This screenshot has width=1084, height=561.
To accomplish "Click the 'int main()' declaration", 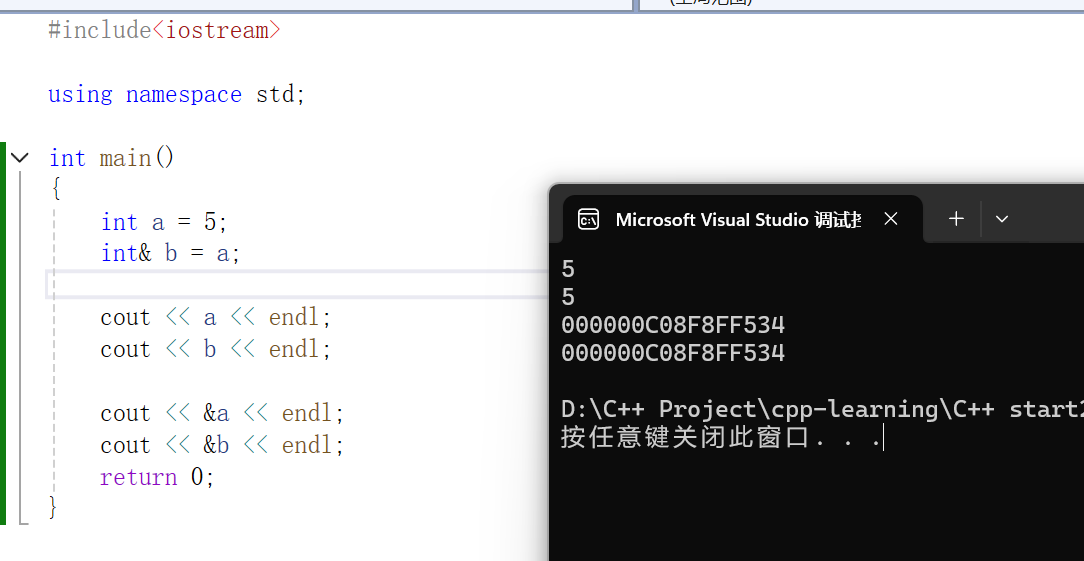I will coord(111,158).
